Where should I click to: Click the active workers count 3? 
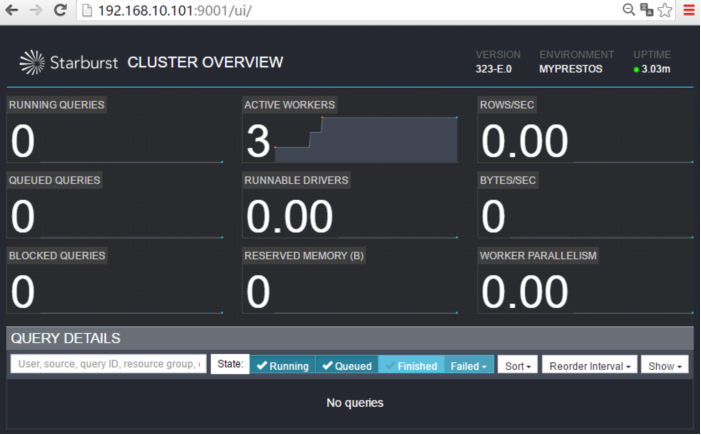[x=258, y=141]
